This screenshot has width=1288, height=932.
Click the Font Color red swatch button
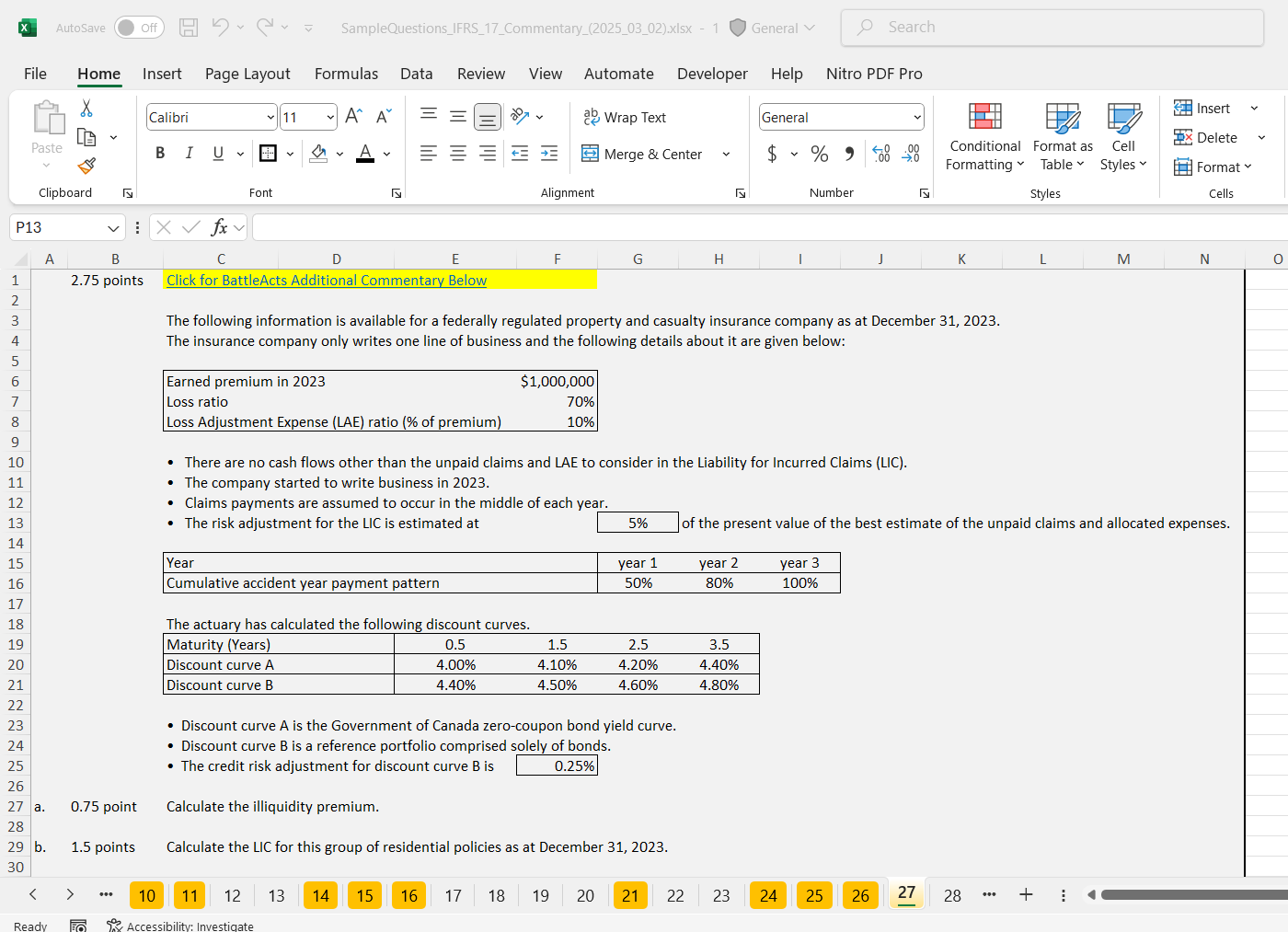[x=365, y=154]
